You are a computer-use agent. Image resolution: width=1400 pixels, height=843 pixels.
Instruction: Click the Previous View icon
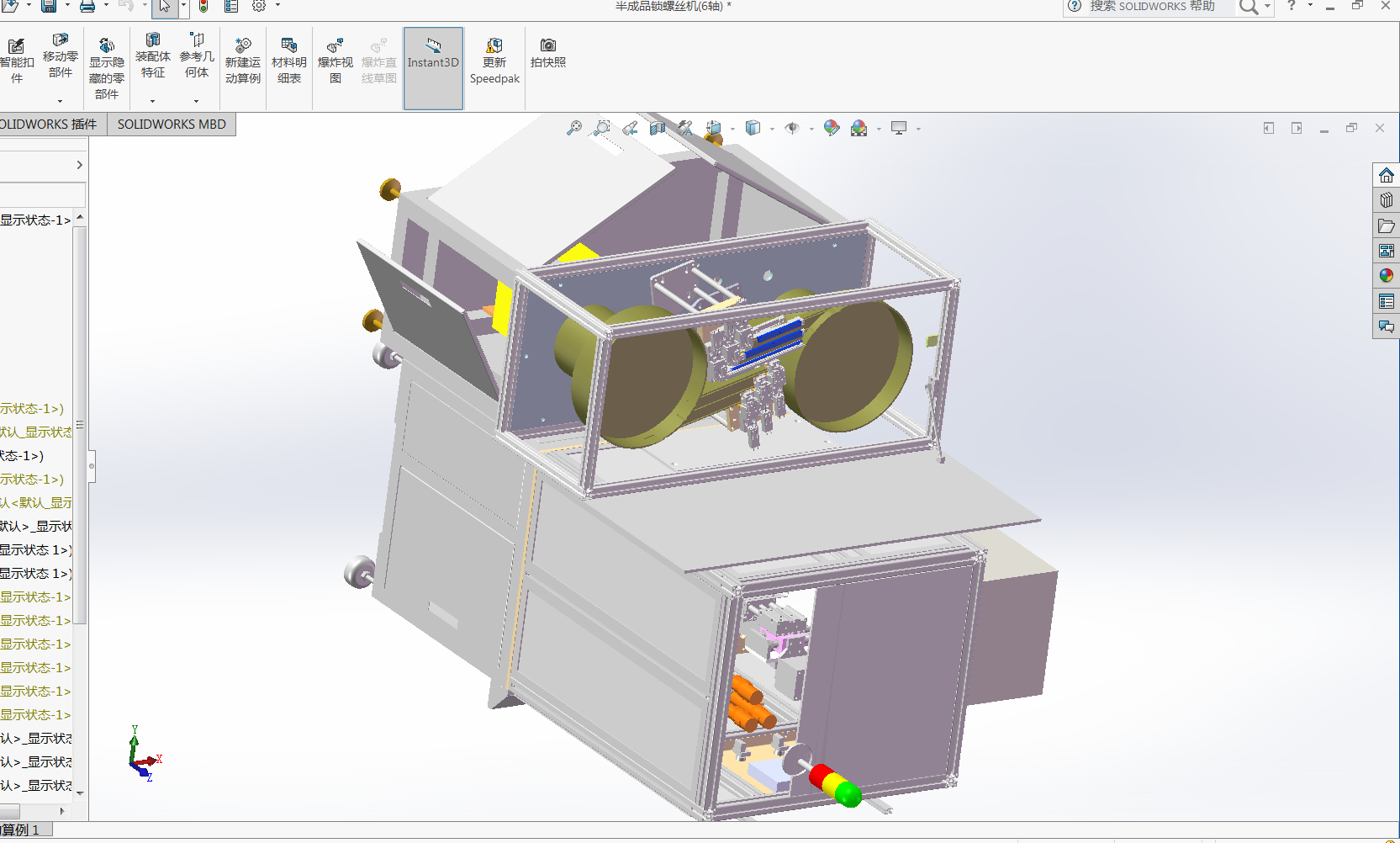click(x=630, y=128)
